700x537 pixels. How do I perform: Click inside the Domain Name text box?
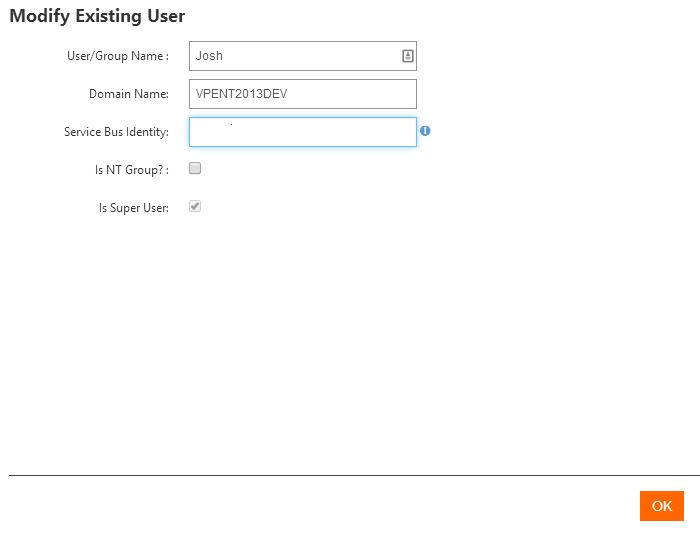click(302, 94)
